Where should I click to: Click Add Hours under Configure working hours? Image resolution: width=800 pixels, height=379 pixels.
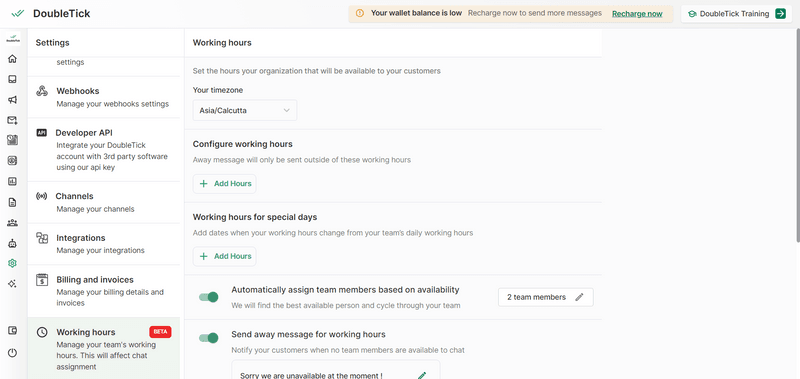point(224,184)
